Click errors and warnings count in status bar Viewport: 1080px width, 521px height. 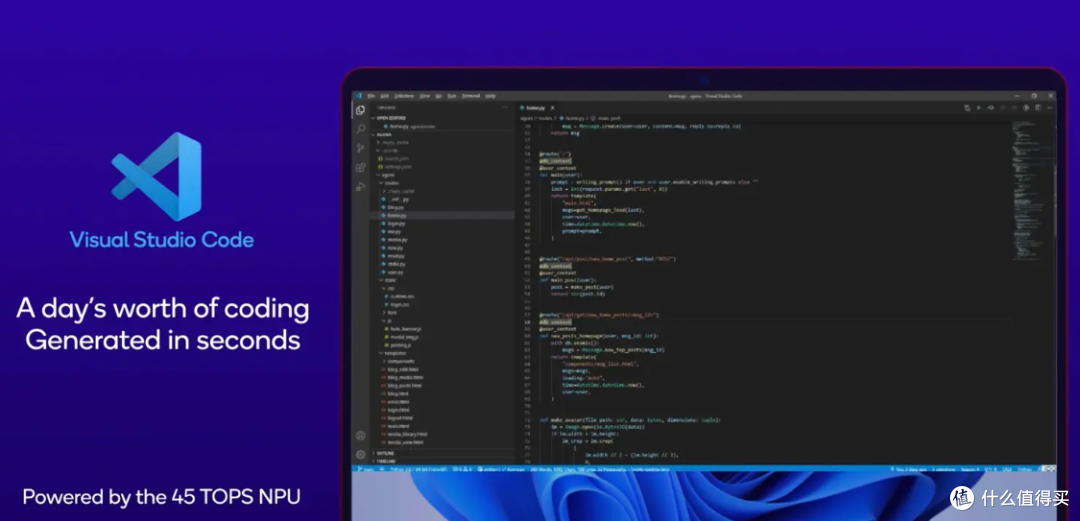[x=462, y=469]
